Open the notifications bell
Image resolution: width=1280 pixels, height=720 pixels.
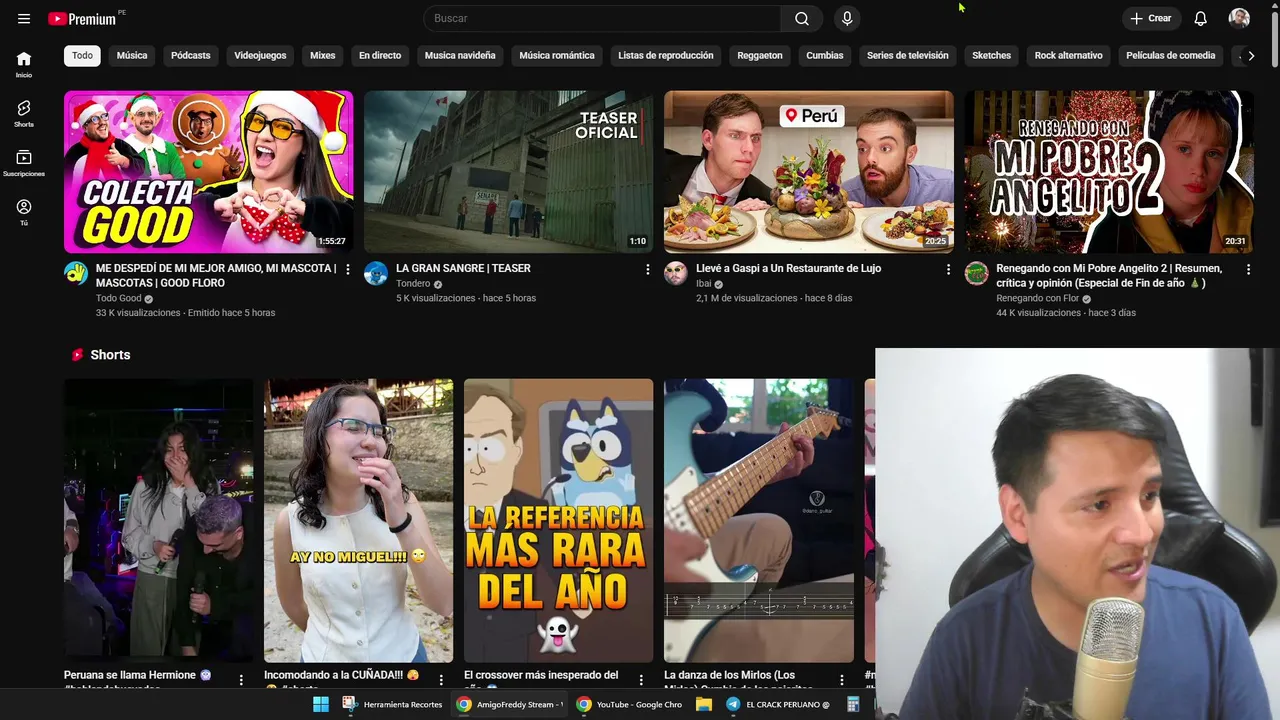pyautogui.click(x=1200, y=18)
